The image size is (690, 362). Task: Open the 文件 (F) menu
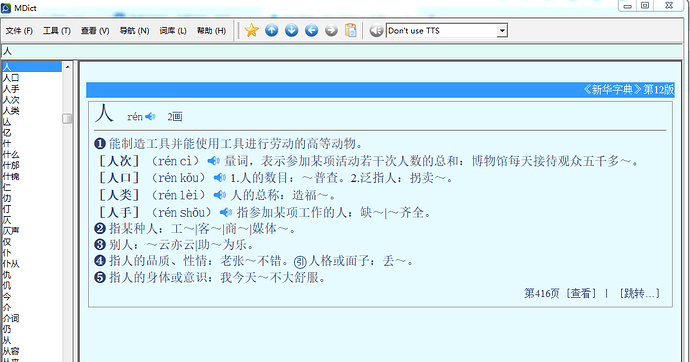tap(19, 31)
